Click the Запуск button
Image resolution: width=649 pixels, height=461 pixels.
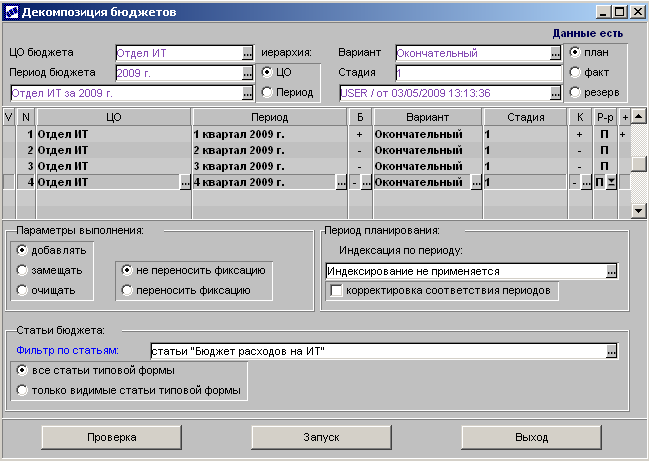(322, 437)
